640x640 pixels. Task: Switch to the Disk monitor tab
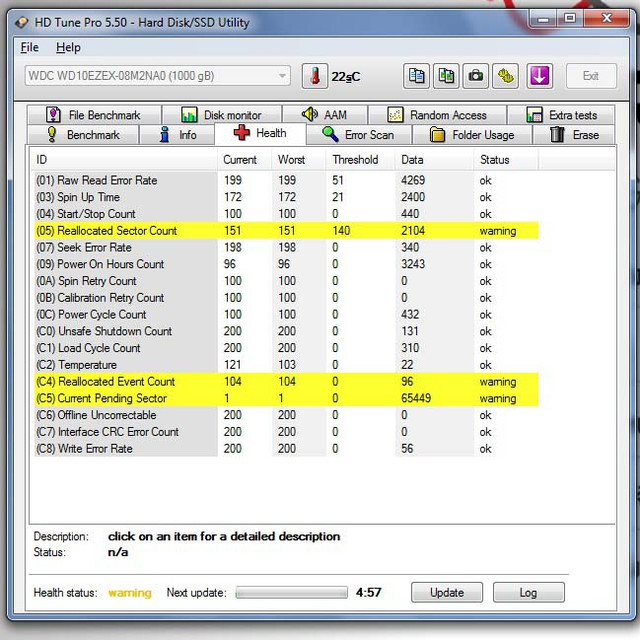222,115
